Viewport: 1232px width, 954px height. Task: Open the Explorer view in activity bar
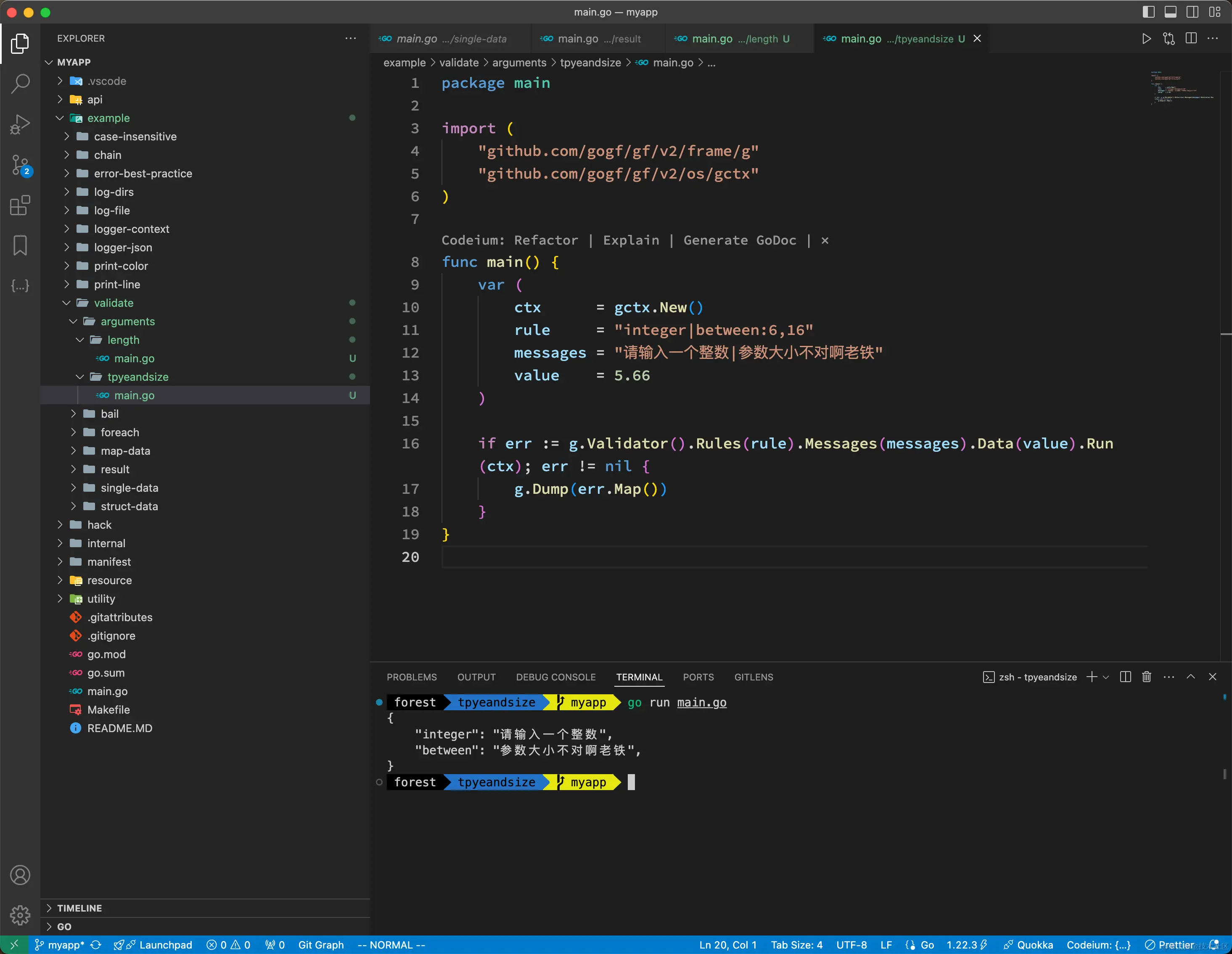[x=20, y=43]
